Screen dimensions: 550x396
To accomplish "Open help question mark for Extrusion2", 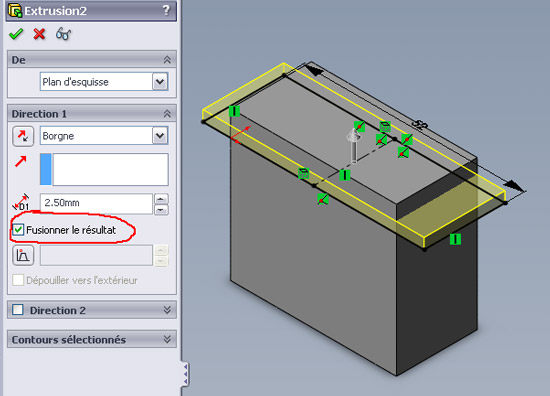I will click(x=166, y=10).
